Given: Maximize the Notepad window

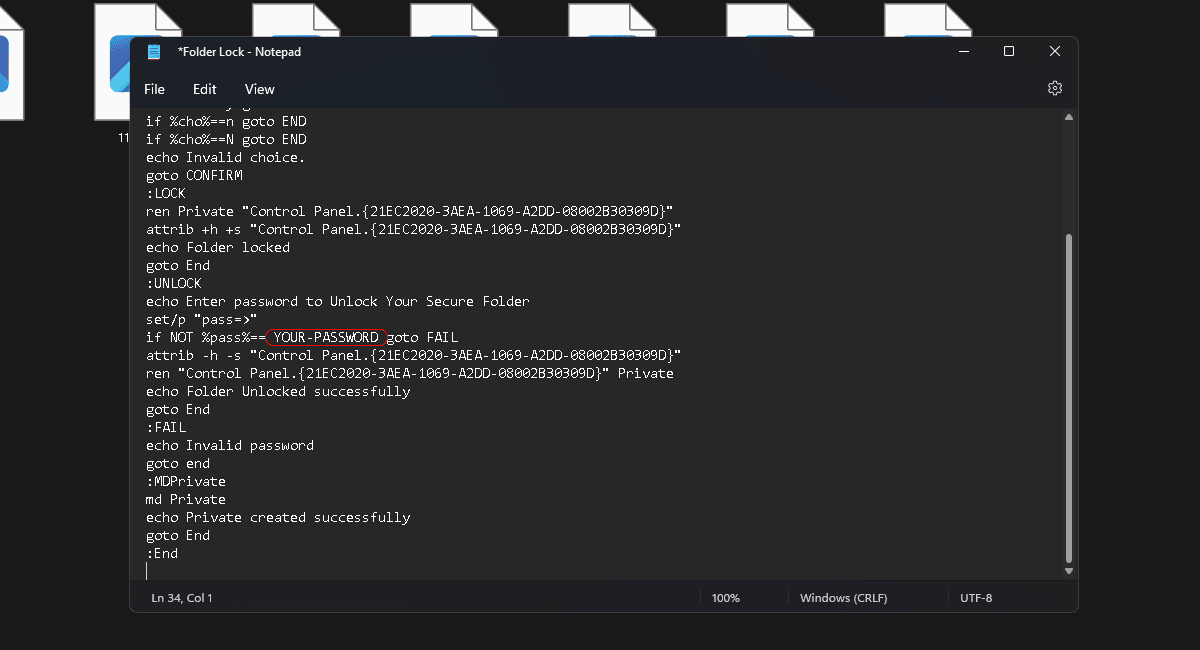Looking at the screenshot, I should 1009,52.
